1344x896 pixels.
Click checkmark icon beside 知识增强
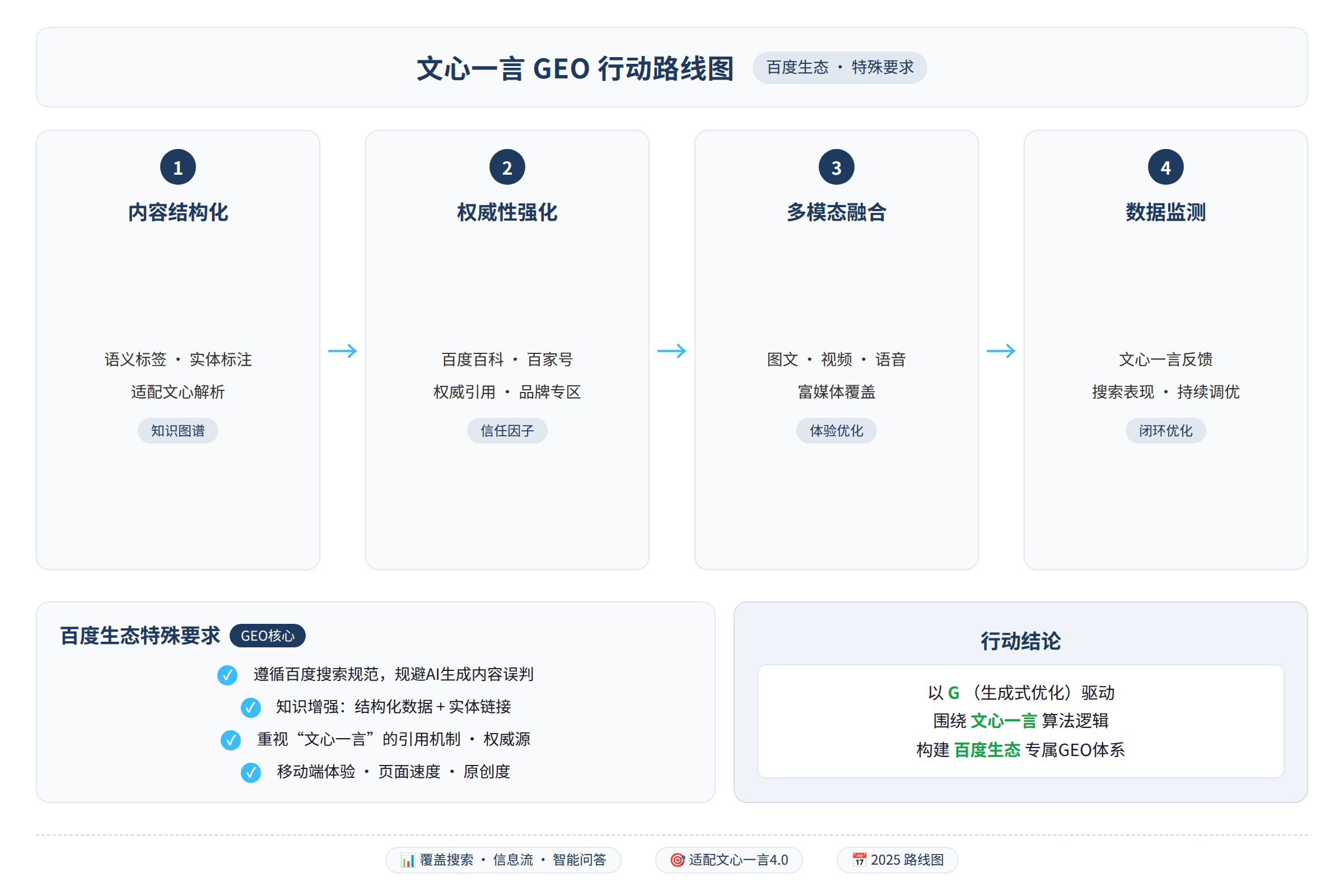[x=250, y=707]
